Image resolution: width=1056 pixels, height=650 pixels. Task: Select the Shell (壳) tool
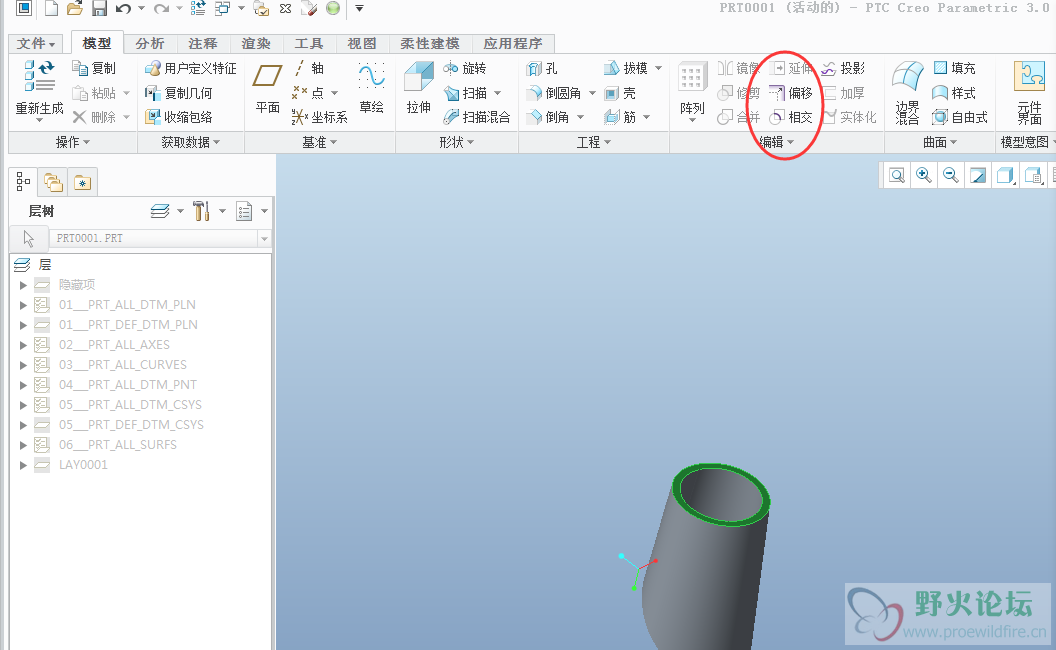pyautogui.click(x=620, y=93)
